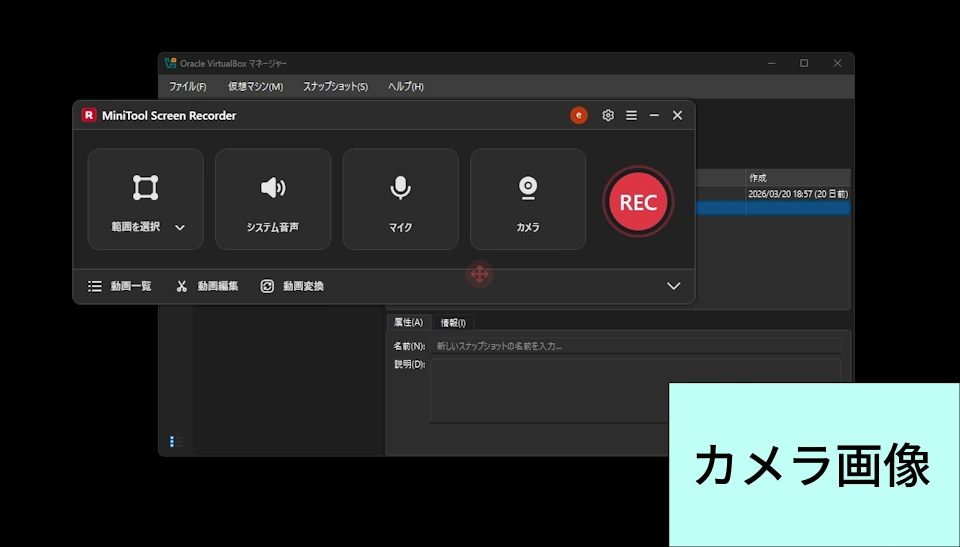
Task: Collapse the recorder panel with bottom chevron
Action: pyautogui.click(x=673, y=286)
